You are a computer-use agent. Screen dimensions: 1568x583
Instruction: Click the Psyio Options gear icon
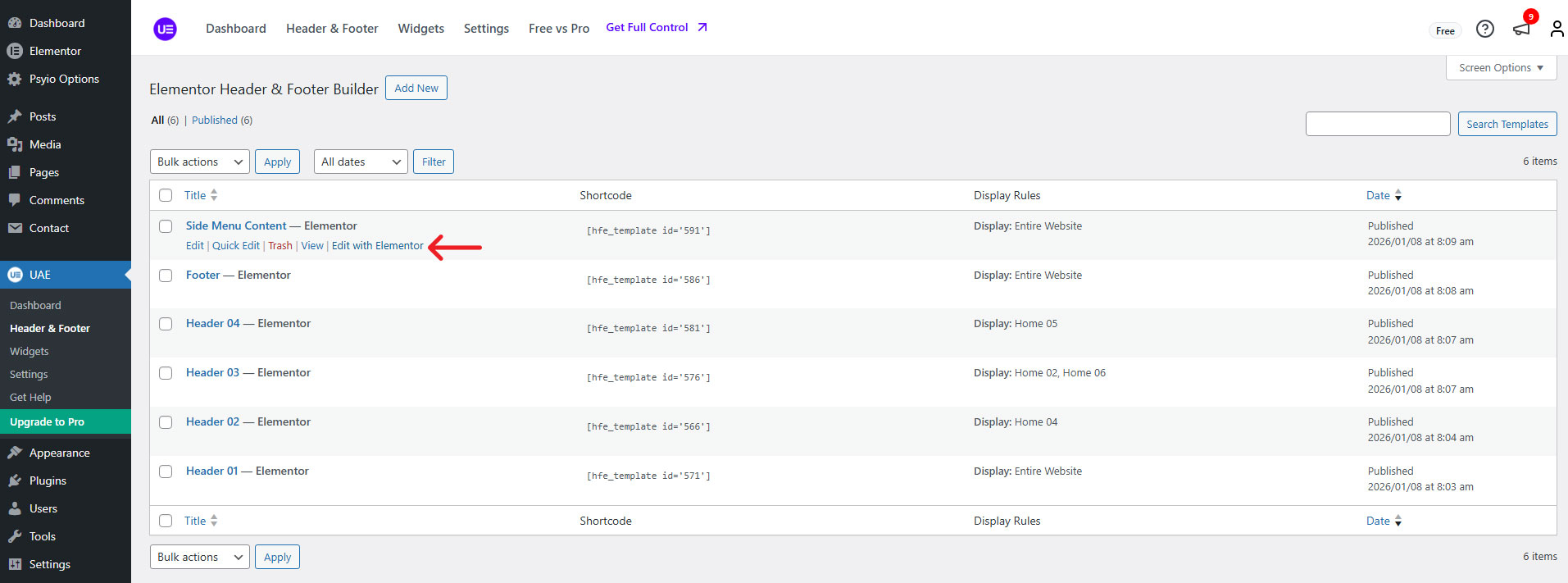[x=15, y=79]
